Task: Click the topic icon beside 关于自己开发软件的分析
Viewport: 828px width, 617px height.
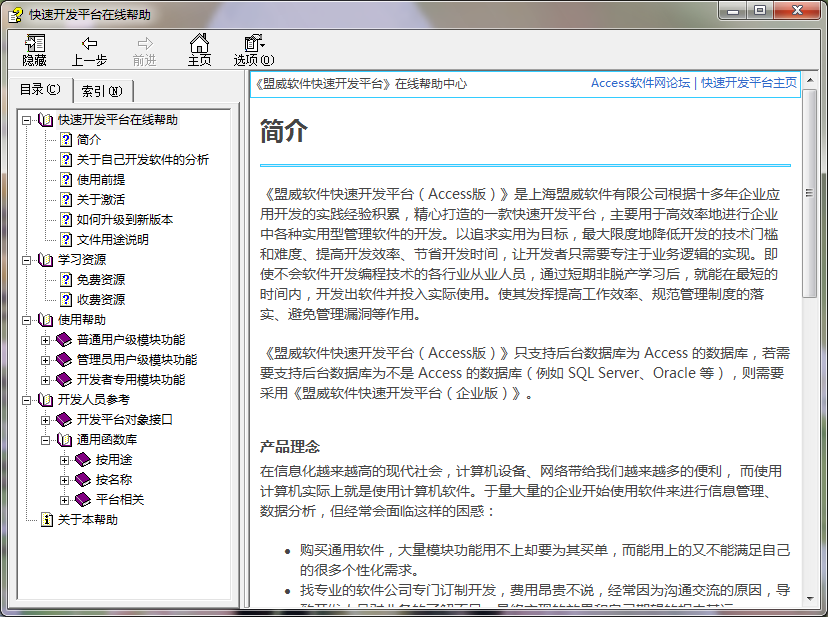Action: pos(65,160)
